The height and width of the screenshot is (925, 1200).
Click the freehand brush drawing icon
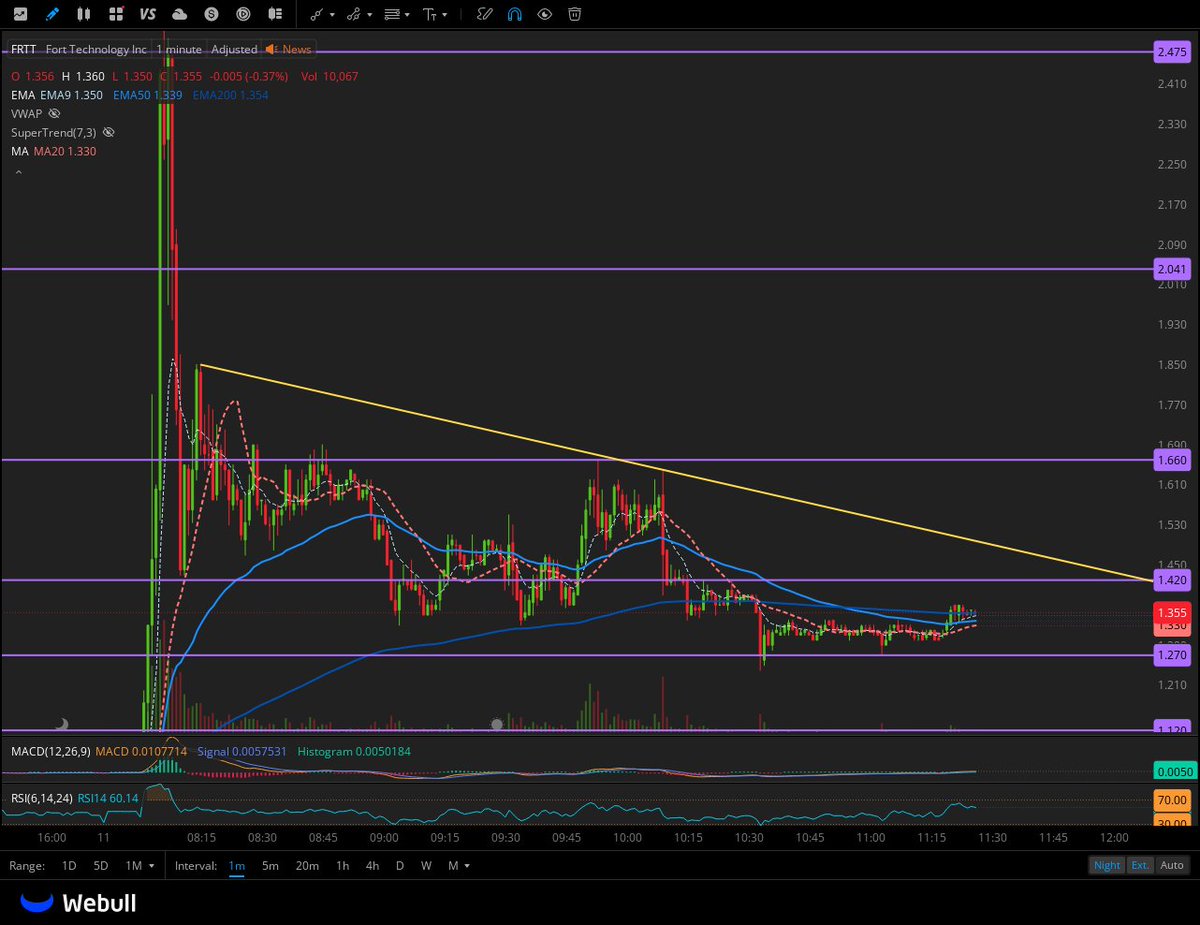pos(484,14)
